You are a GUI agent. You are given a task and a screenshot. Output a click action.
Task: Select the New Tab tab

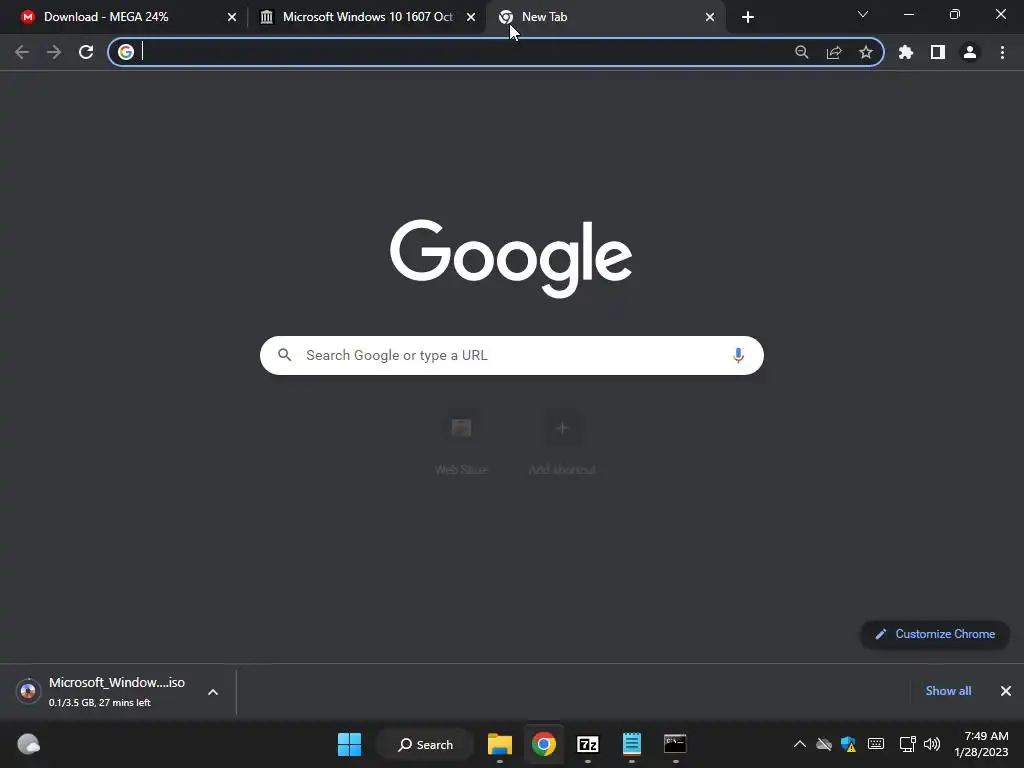click(x=605, y=17)
